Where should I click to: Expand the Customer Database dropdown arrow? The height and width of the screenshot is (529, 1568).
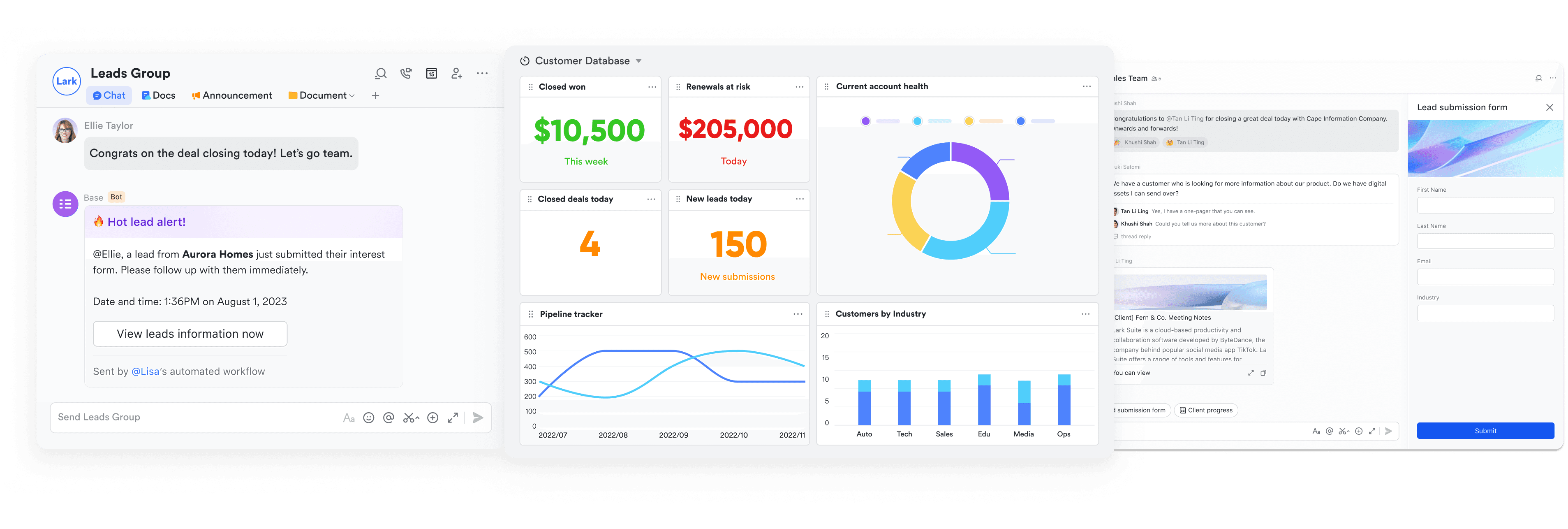coord(638,61)
